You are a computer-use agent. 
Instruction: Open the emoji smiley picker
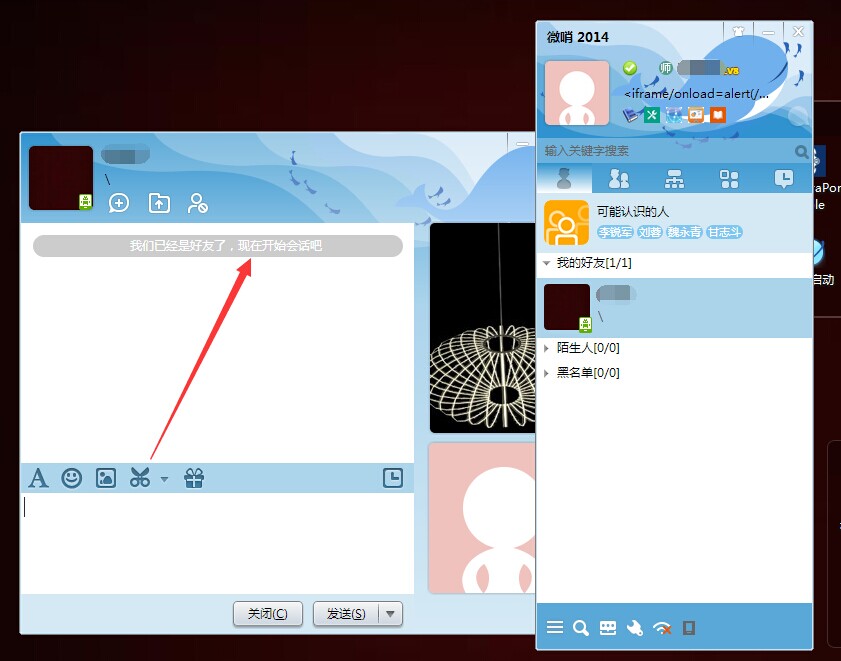click(71, 478)
